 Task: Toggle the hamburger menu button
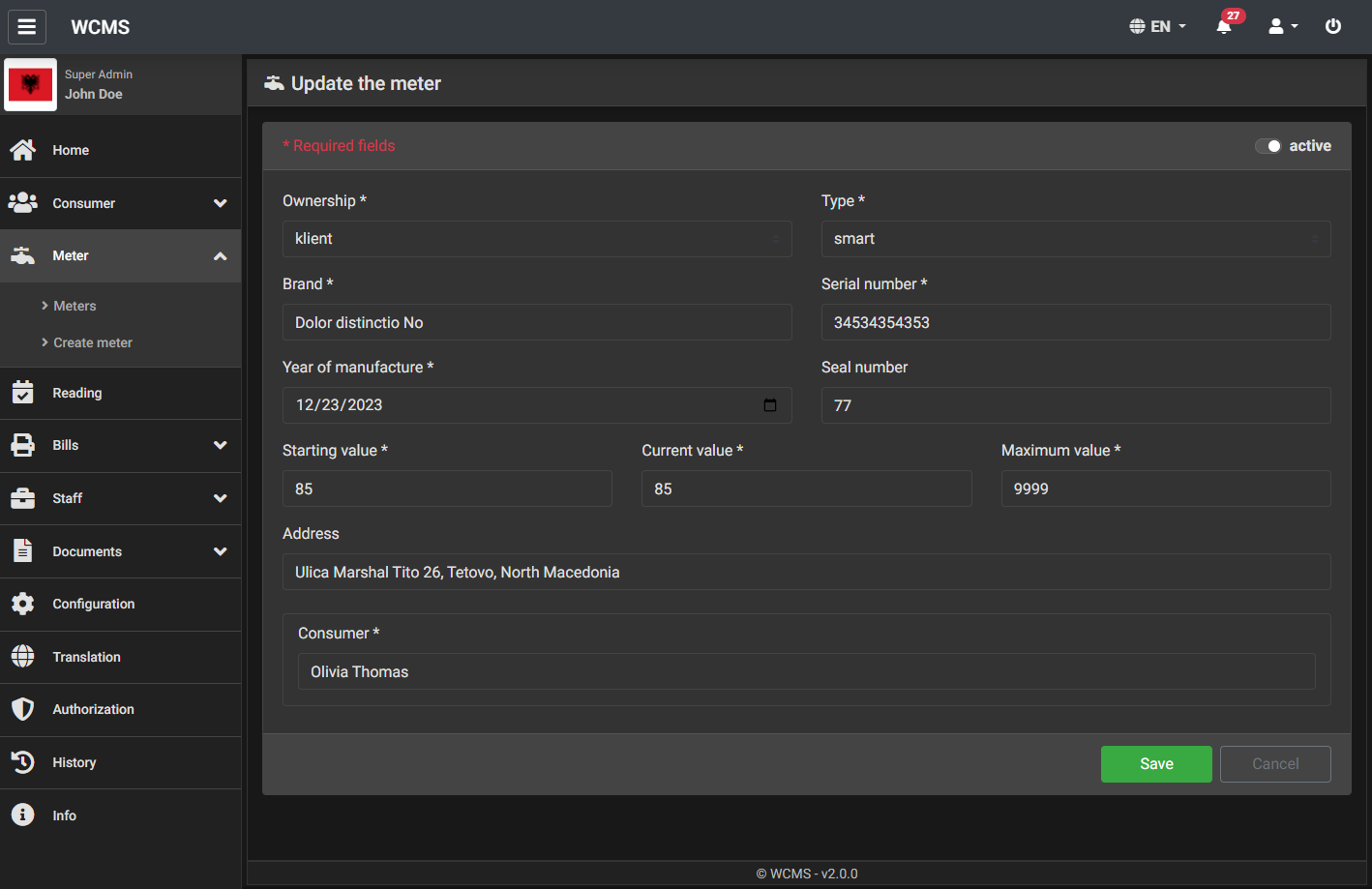pyautogui.click(x=27, y=27)
